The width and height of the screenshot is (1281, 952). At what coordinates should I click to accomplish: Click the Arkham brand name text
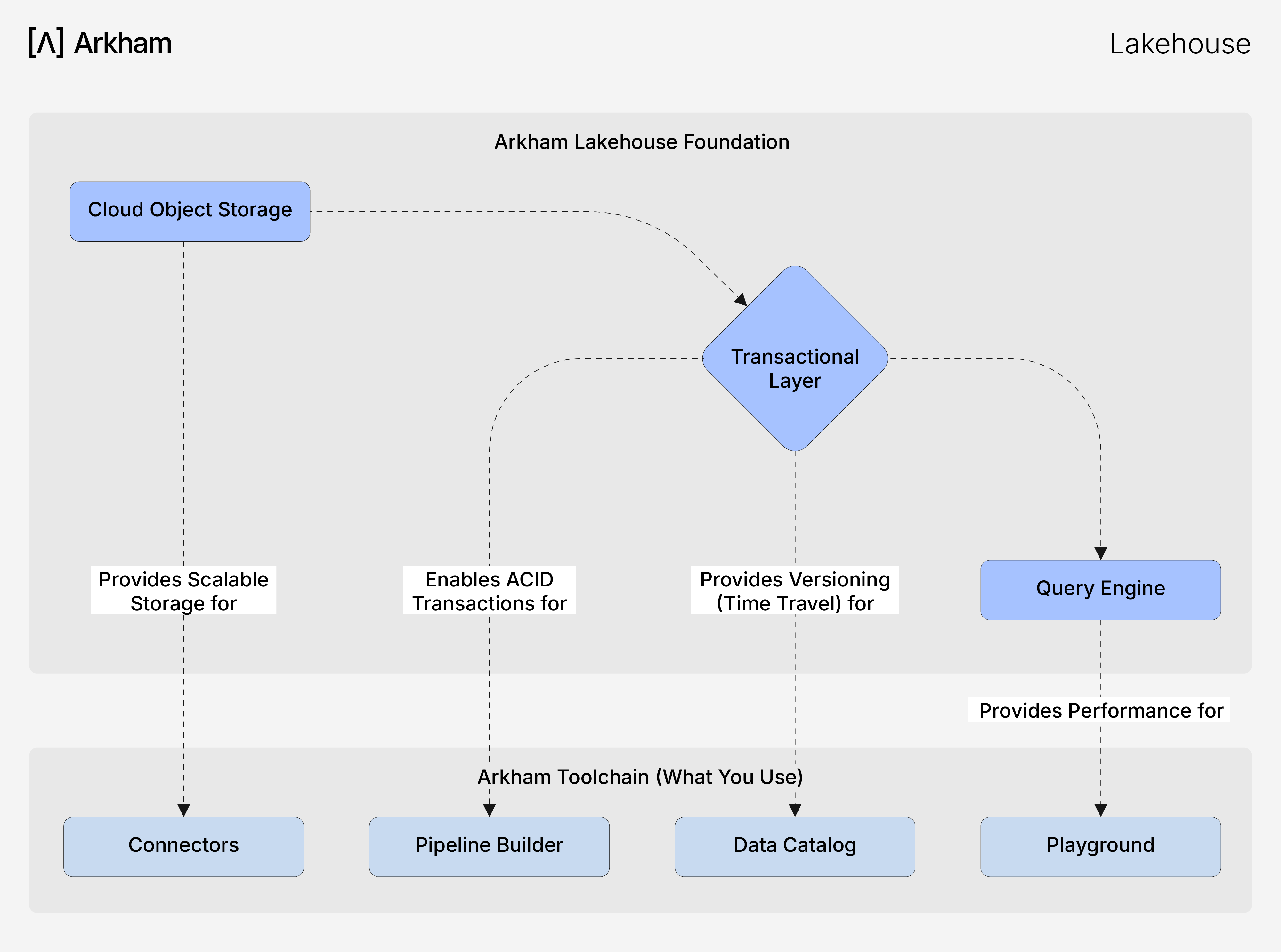123,43
